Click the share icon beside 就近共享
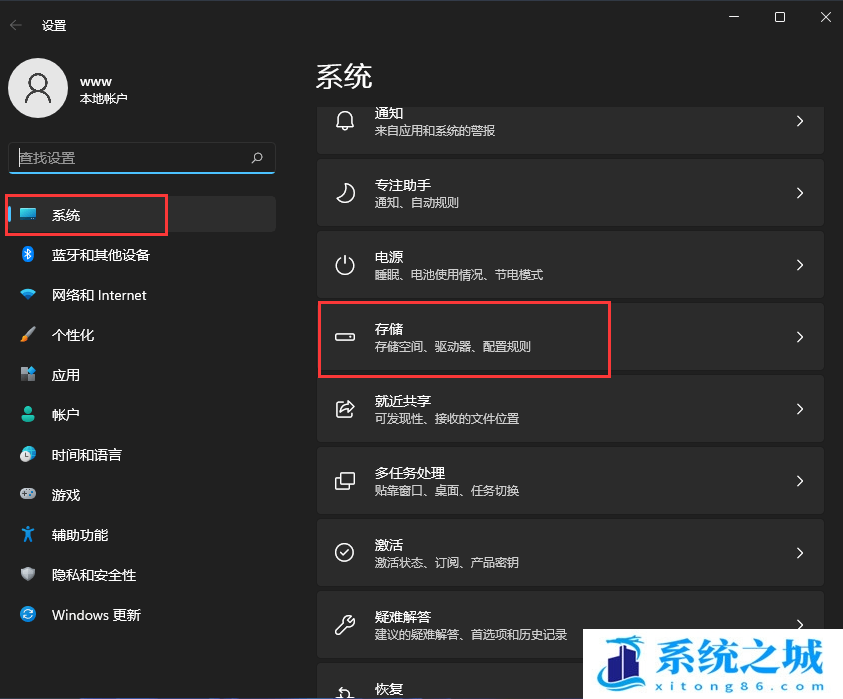Image resolution: width=843 pixels, height=699 pixels. pyautogui.click(x=345, y=408)
